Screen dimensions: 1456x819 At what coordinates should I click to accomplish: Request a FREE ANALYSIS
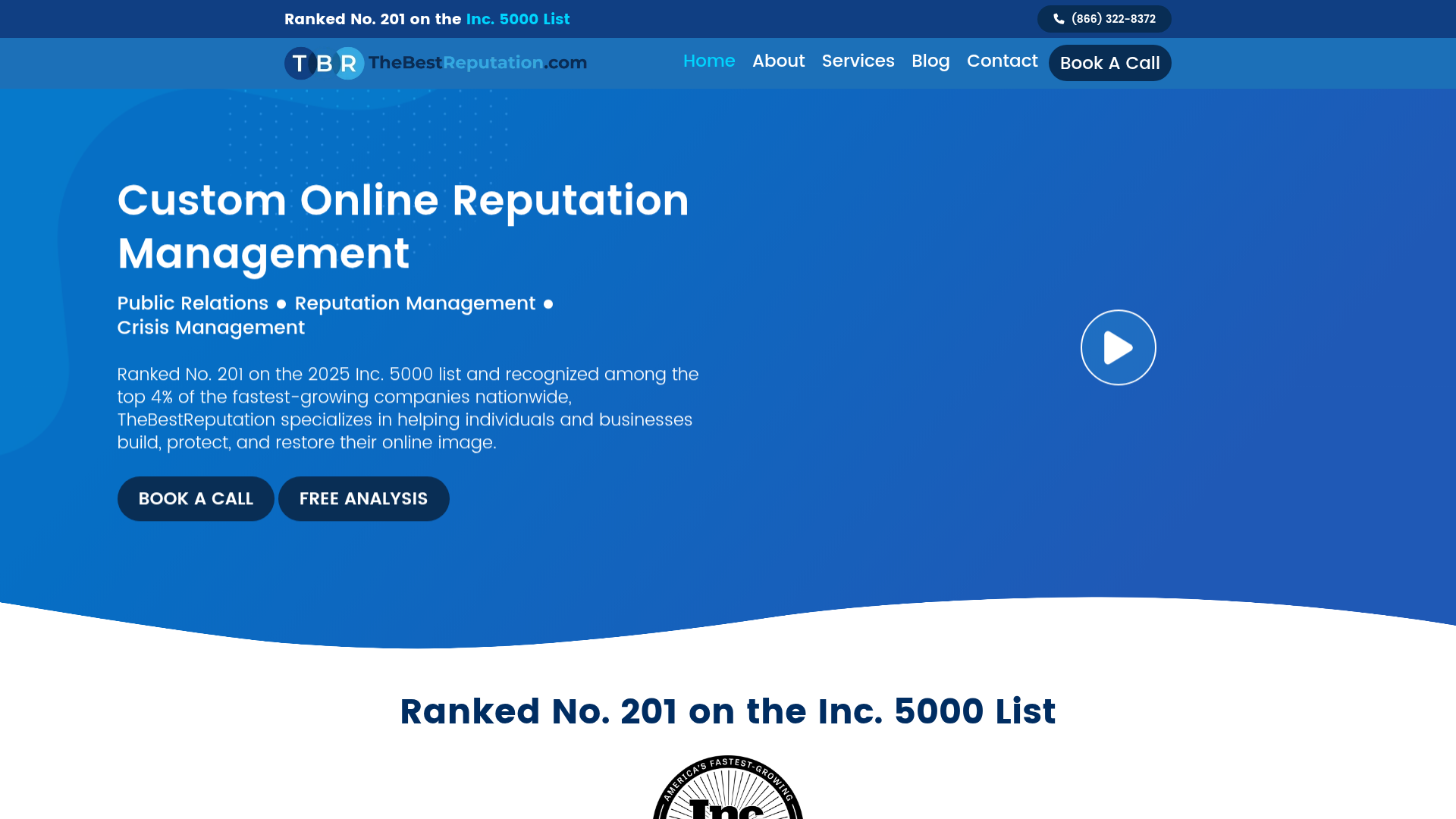pos(363,498)
